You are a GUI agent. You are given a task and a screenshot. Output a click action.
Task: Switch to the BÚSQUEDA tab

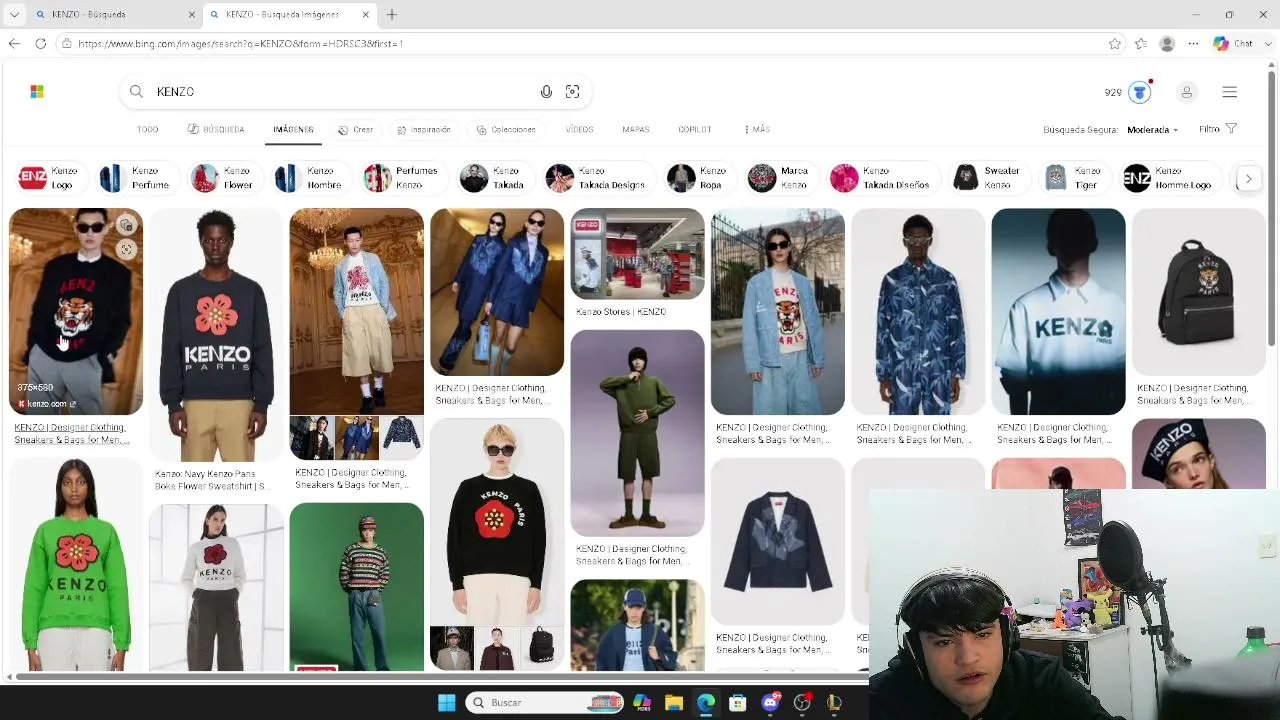216,130
